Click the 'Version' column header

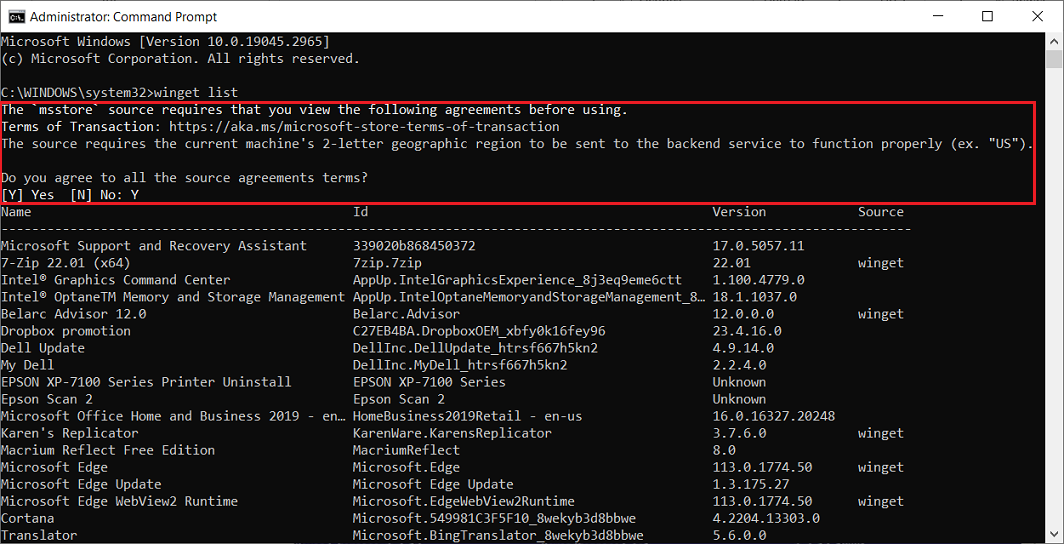pos(739,212)
